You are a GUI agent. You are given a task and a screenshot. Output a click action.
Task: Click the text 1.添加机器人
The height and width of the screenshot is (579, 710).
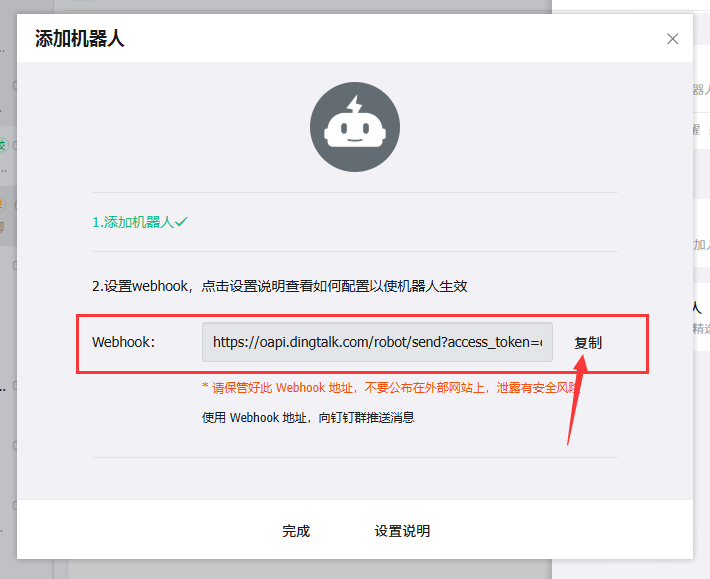133,222
